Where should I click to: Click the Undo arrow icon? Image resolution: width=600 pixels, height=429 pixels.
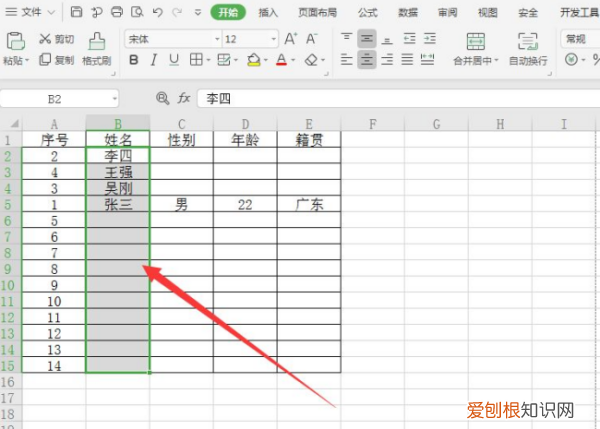tap(157, 12)
